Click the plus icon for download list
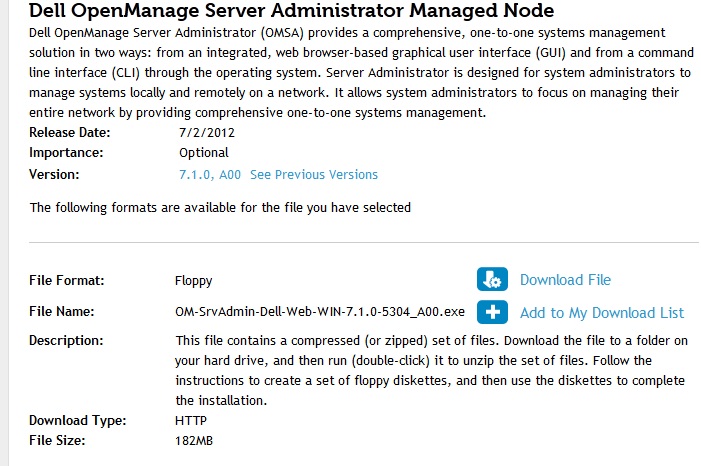Screen dimensions: 701x466 [492, 312]
